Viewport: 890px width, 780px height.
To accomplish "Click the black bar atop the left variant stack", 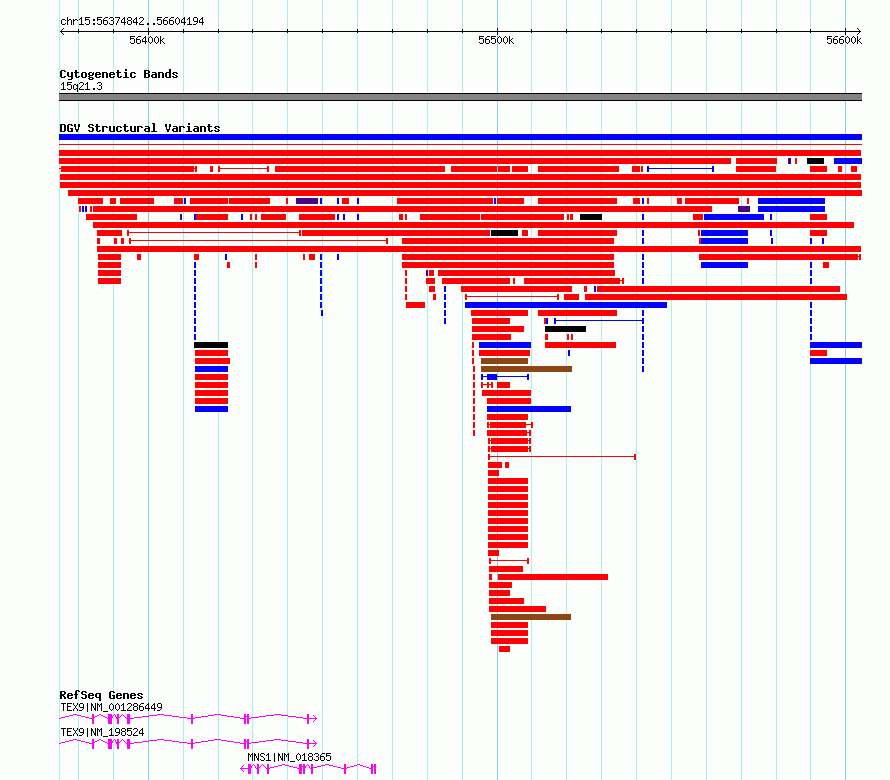I will 211,345.
